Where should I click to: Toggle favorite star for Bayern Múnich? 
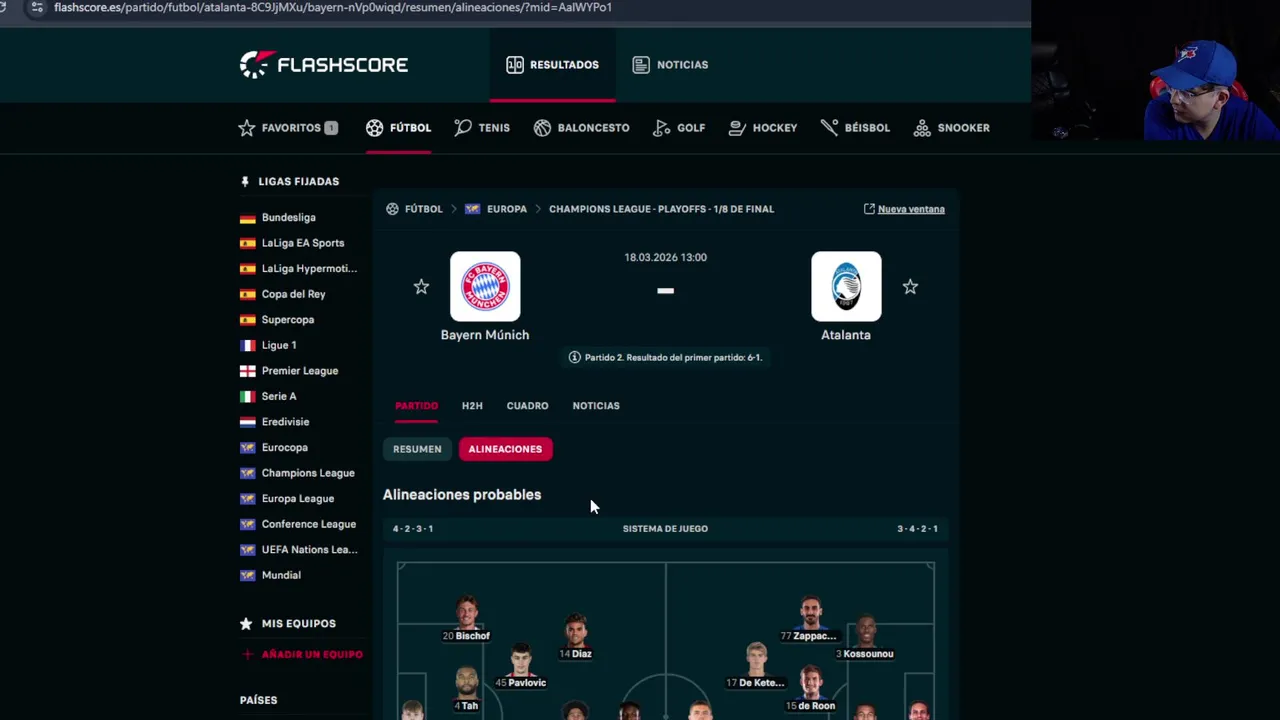click(421, 287)
